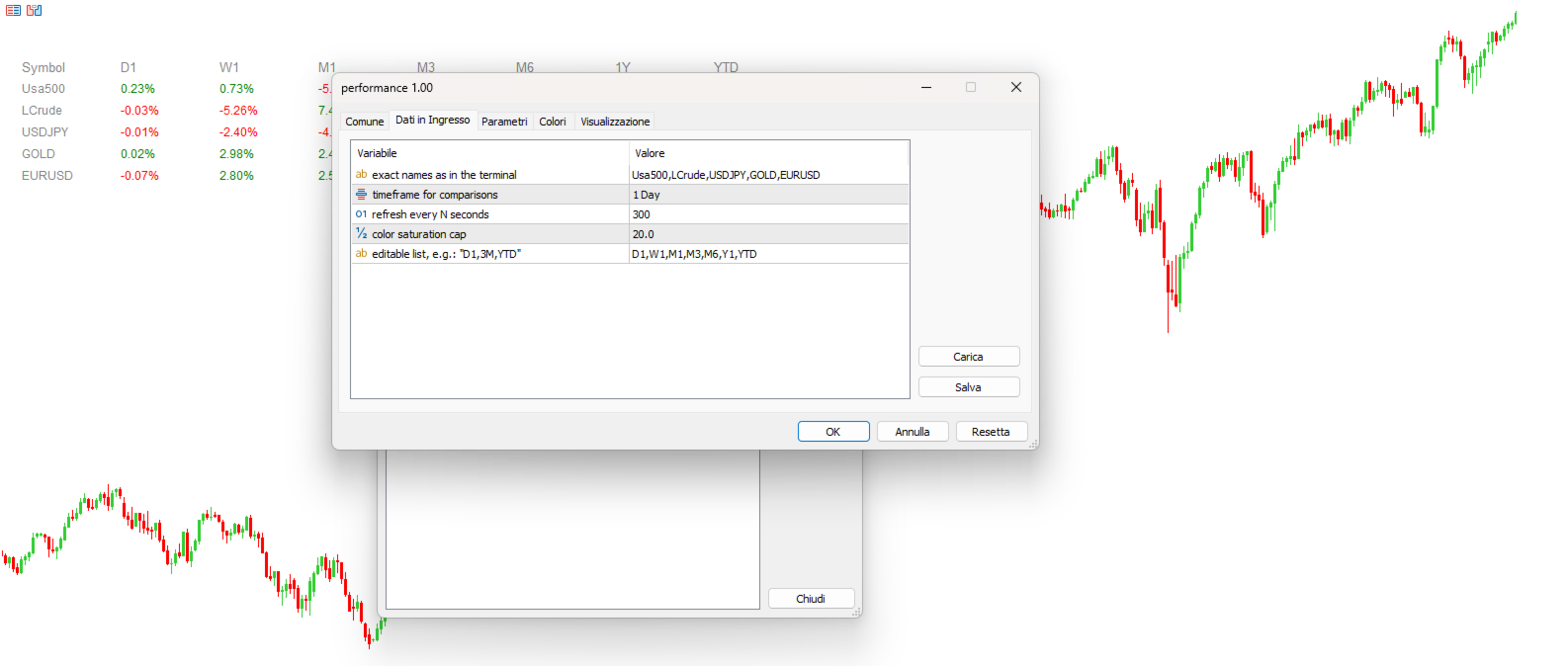Edit the symbol names value Usa500,LCrude,USDJPY,GOLD,EURUSD

pos(769,175)
